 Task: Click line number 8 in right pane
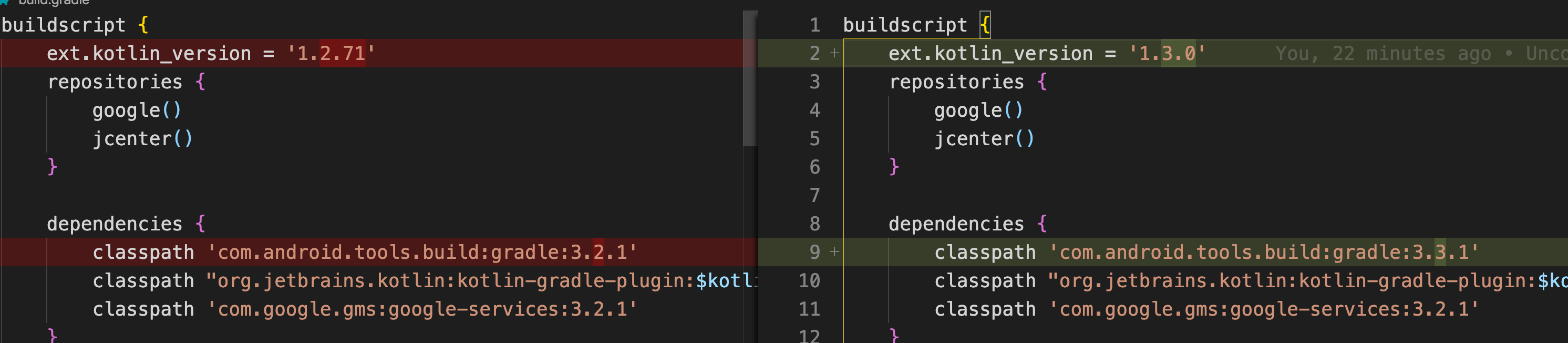coord(814,224)
